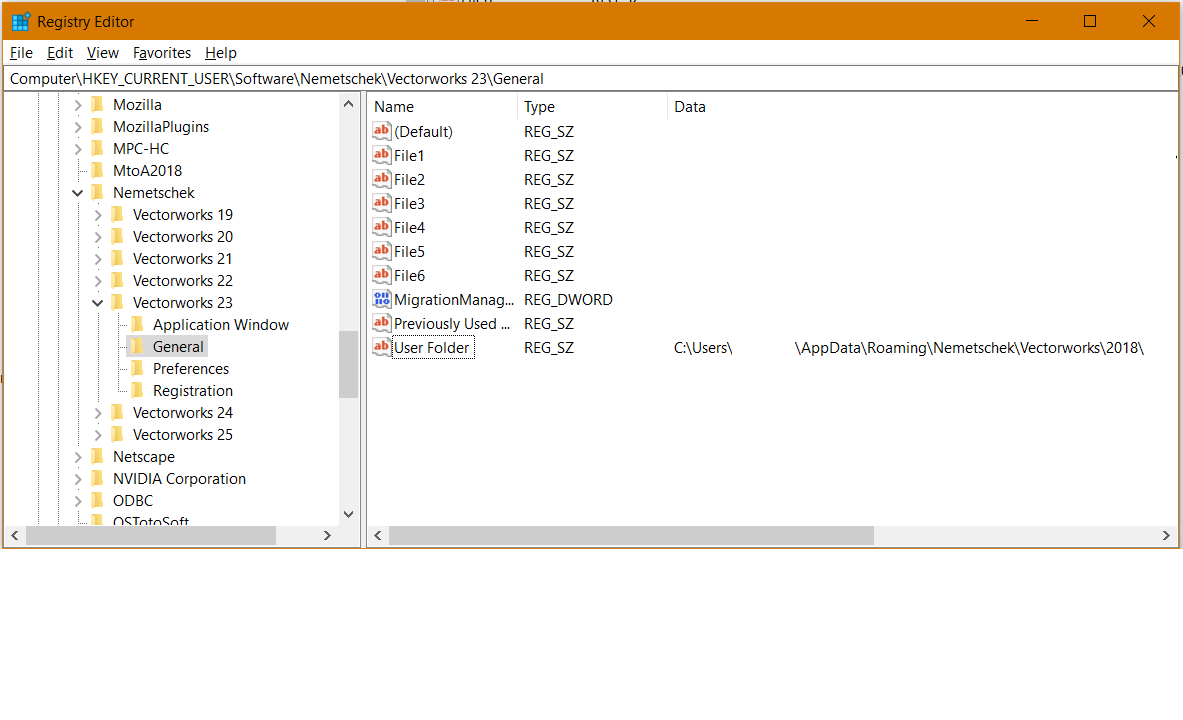The height and width of the screenshot is (720, 1183).
Task: Select the Vectorworks 19 key
Action: pyautogui.click(x=182, y=215)
